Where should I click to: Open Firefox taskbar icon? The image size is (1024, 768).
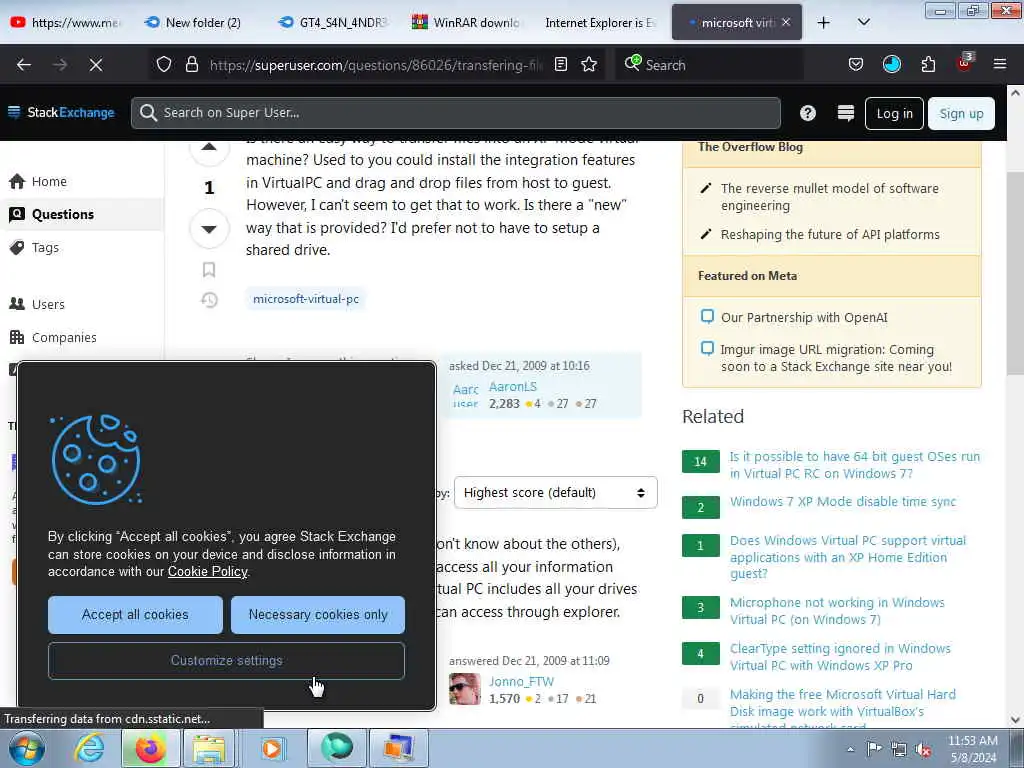point(150,748)
